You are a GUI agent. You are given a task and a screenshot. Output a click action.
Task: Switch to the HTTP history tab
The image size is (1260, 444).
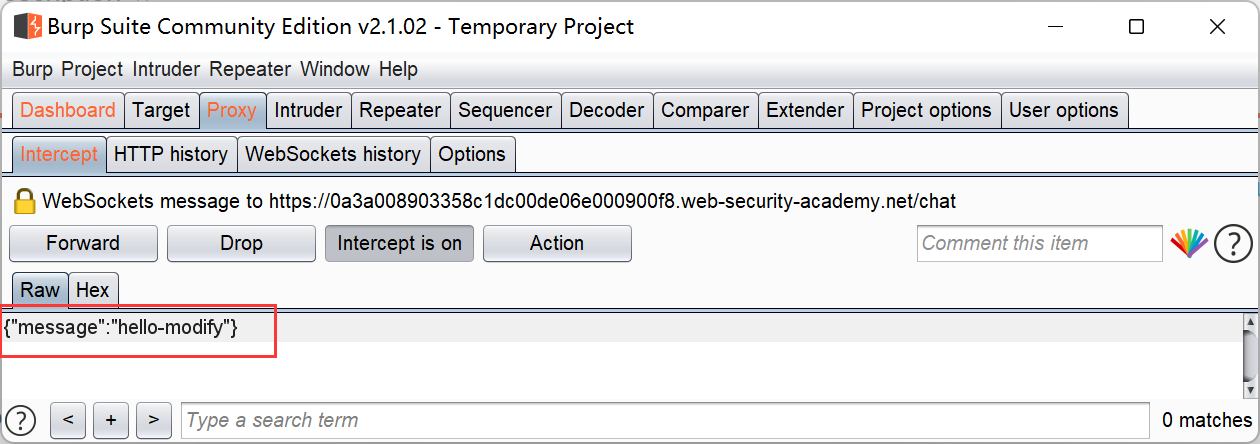click(170, 154)
